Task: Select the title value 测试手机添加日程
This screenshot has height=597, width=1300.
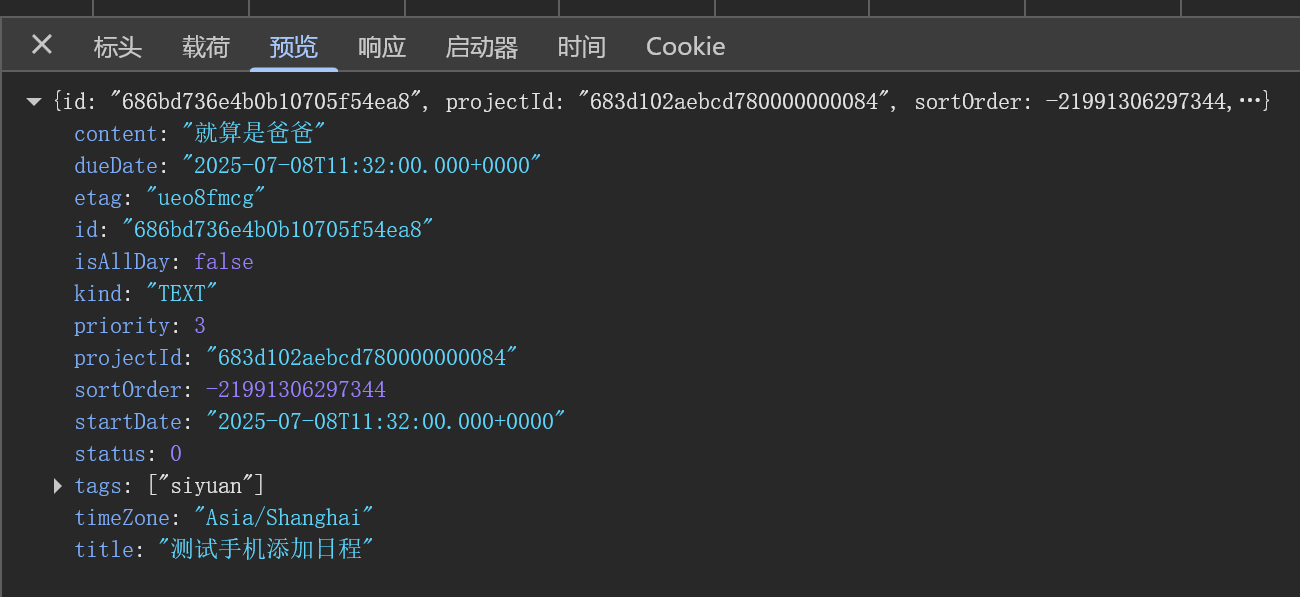Action: (266, 550)
